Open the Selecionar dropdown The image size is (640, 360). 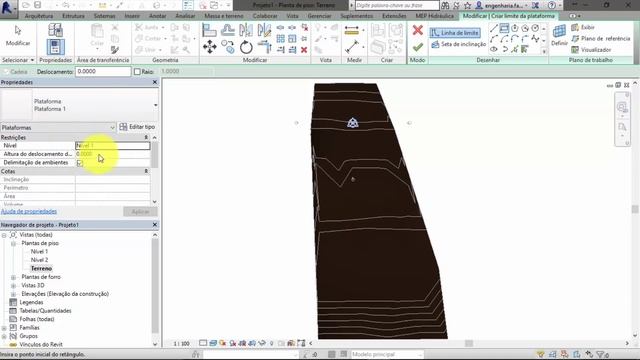(18, 60)
